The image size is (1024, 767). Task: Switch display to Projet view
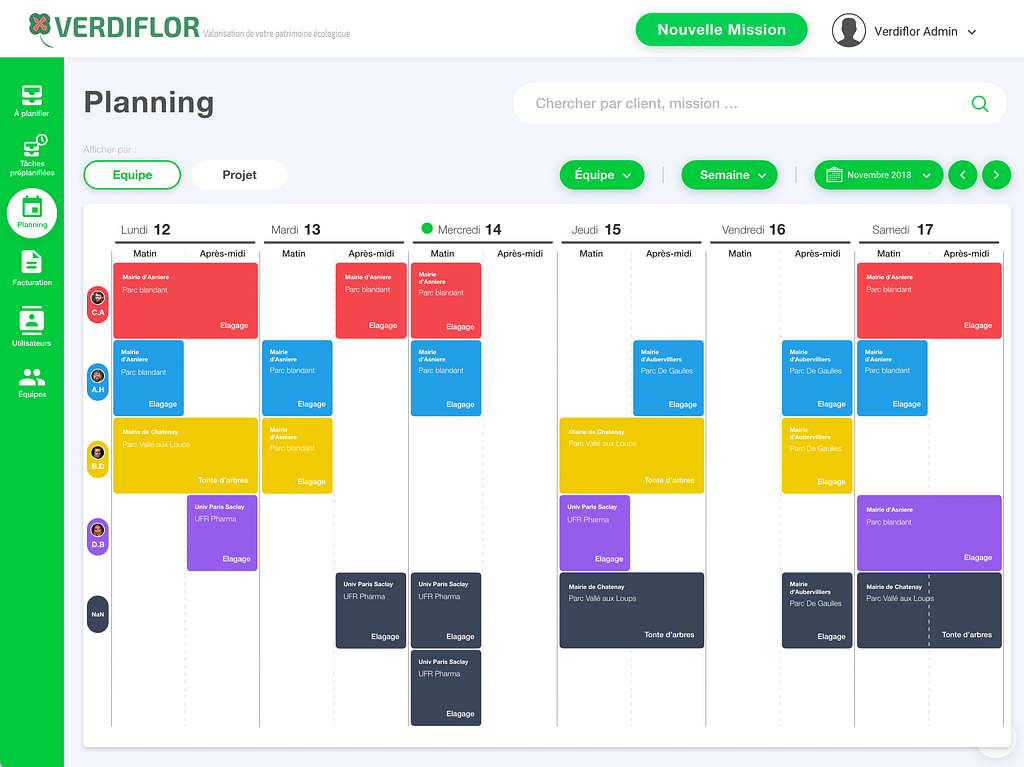(239, 175)
